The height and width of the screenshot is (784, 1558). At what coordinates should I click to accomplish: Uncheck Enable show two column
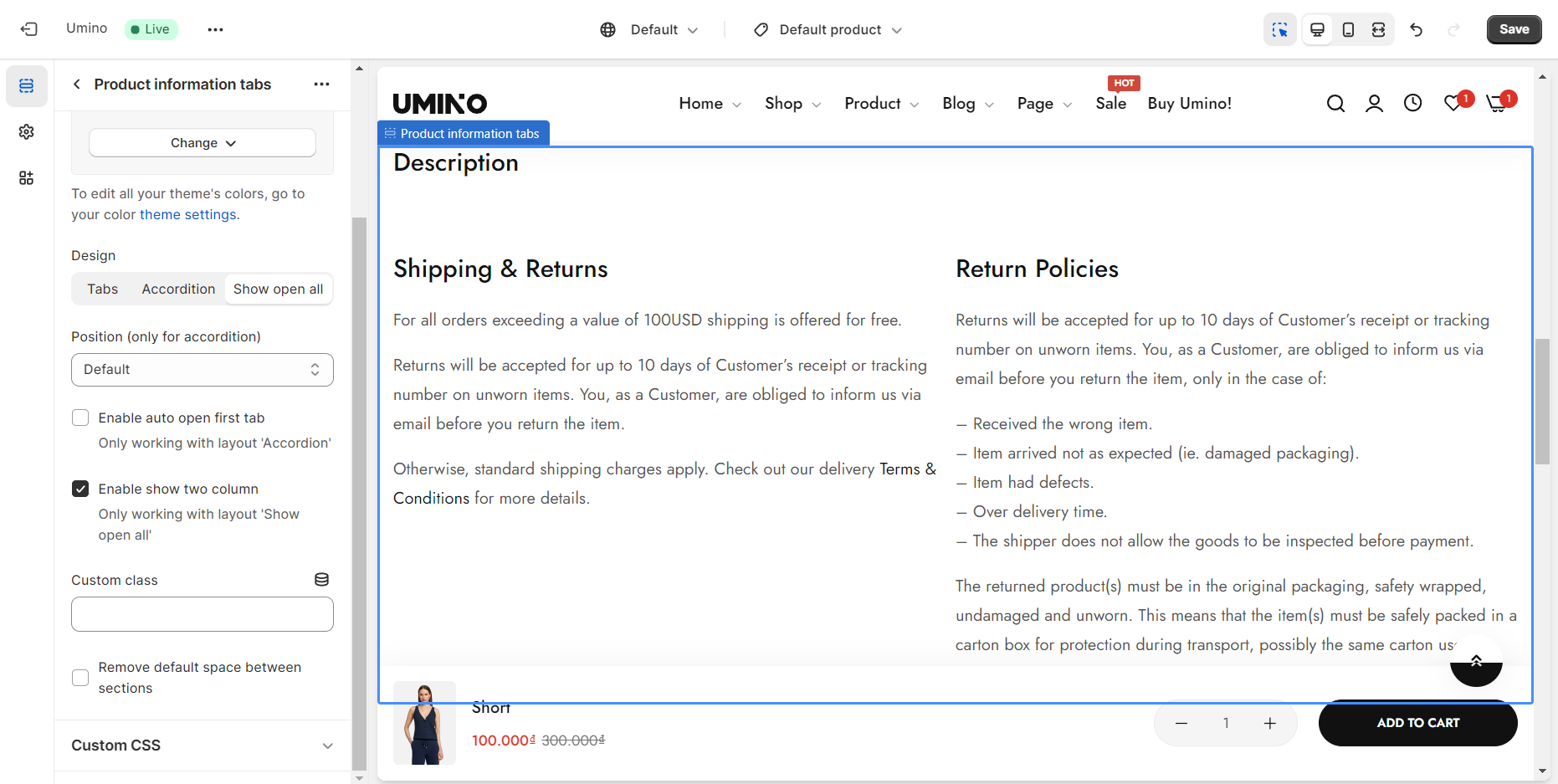(80, 489)
